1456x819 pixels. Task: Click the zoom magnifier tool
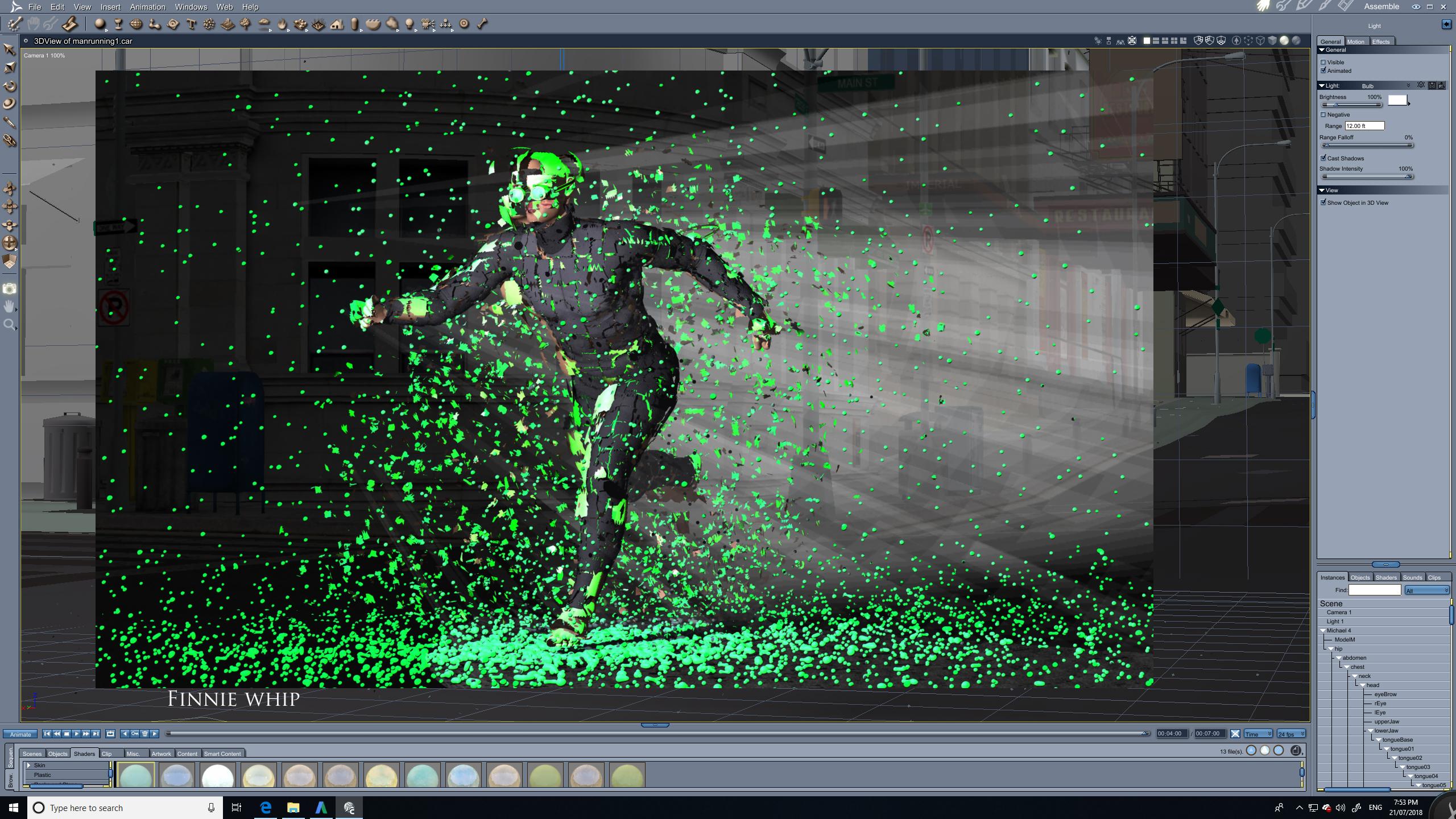tap(9, 325)
